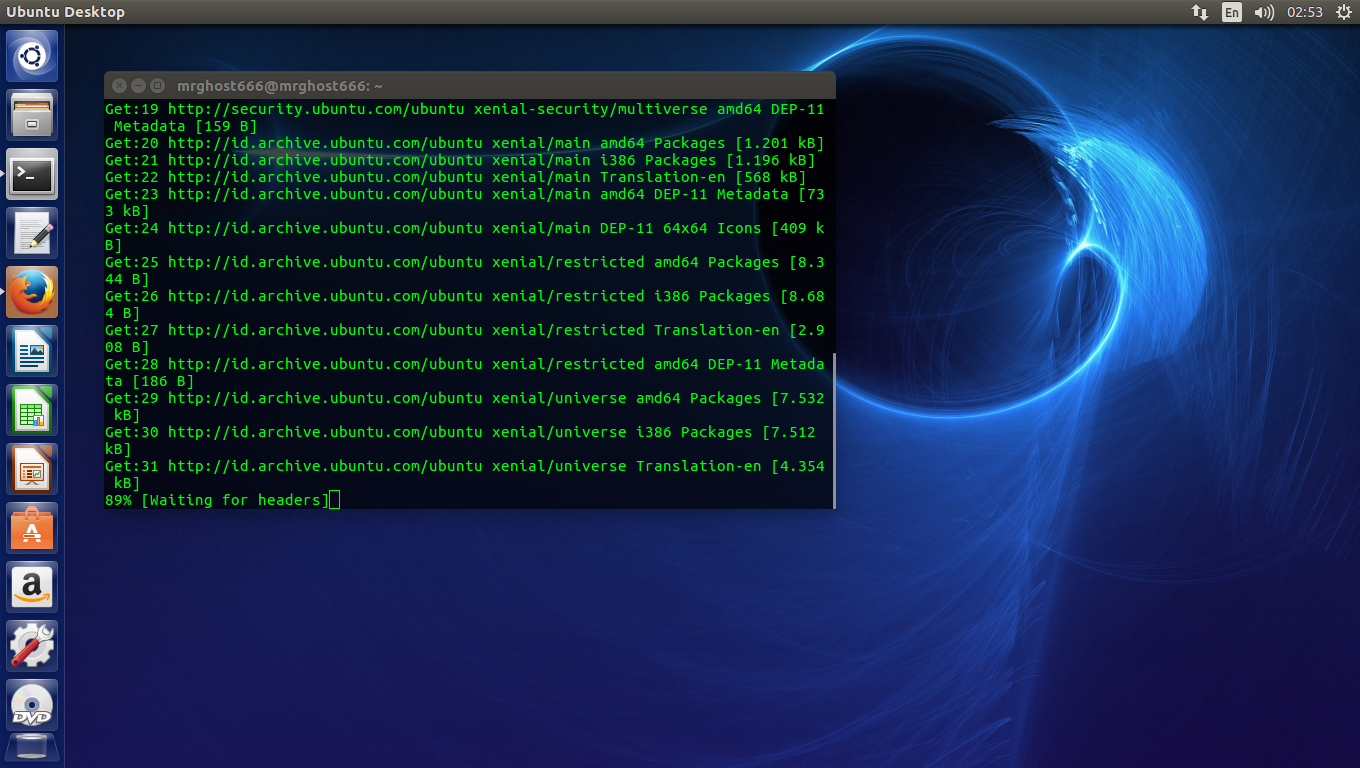Open the sound volume indicator
This screenshot has width=1360, height=768.
(1264, 12)
